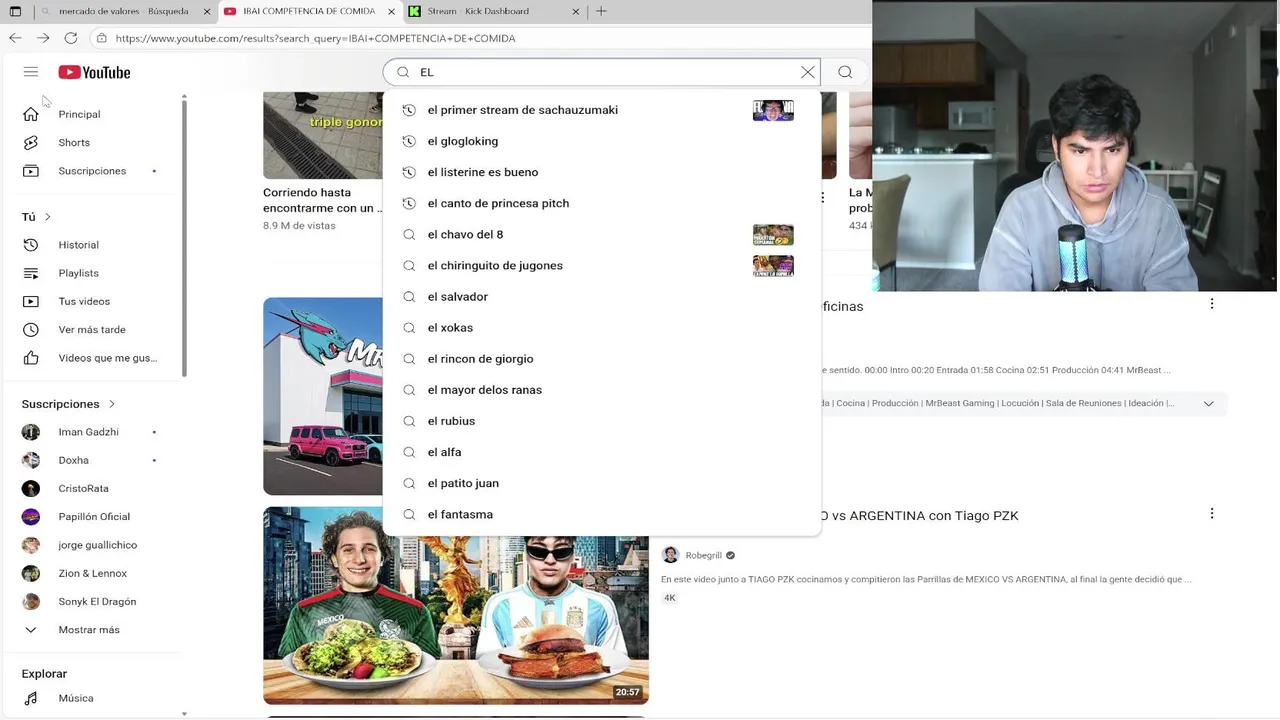The height and width of the screenshot is (720, 1280).
Task: Focus the YouTube search field containing EL
Action: [602, 72]
